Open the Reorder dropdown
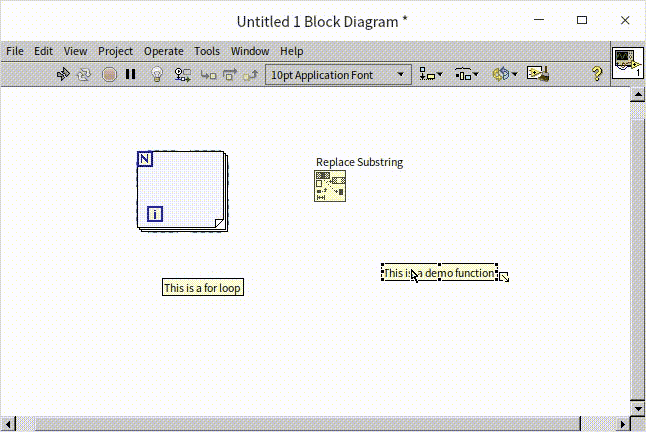The width and height of the screenshot is (646, 432). click(504, 74)
